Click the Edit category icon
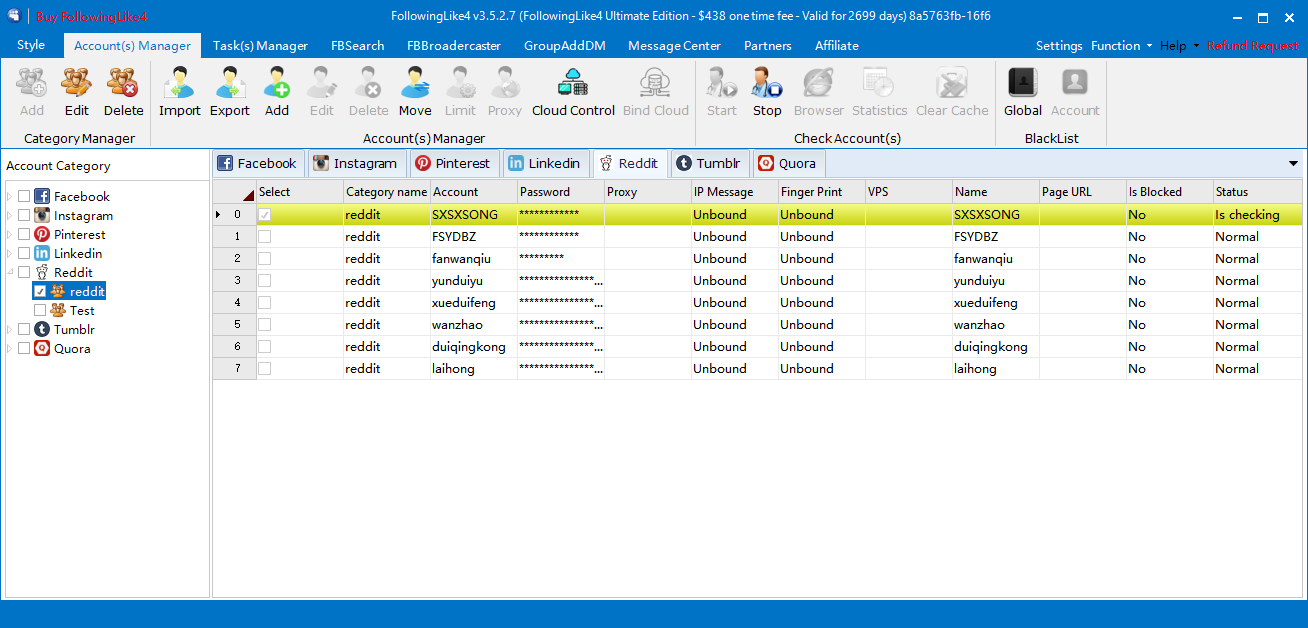This screenshot has height=628, width=1308. (x=77, y=91)
